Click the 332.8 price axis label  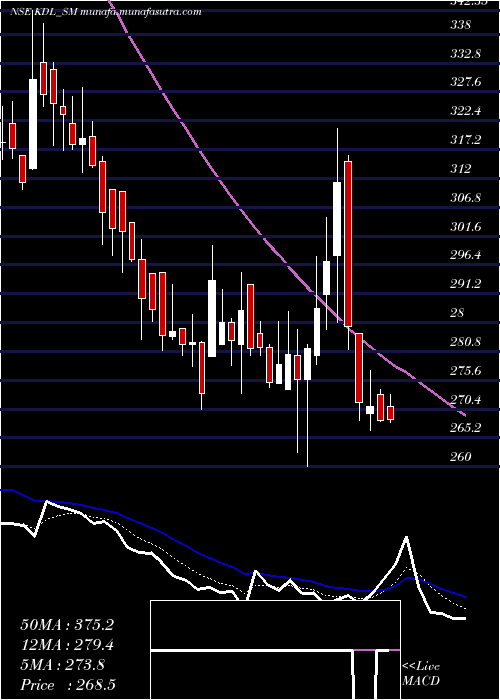point(465,54)
